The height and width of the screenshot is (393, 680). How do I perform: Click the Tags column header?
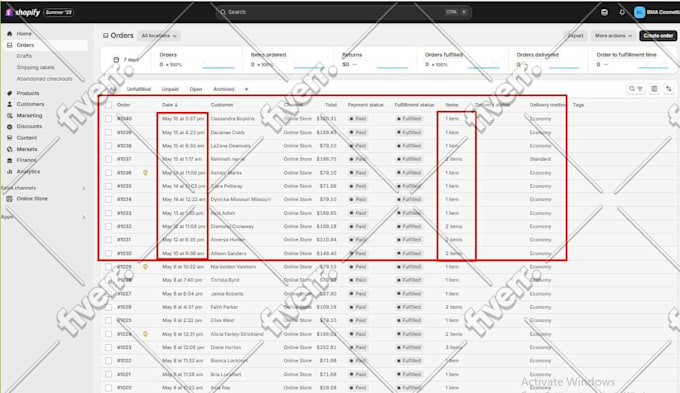(x=578, y=105)
